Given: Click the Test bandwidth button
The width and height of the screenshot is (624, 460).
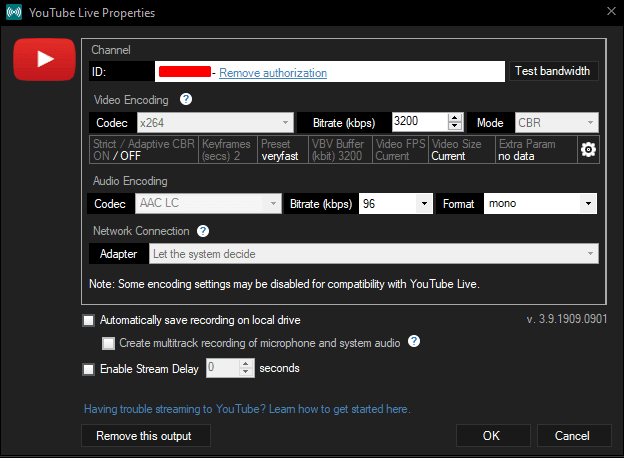Looking at the screenshot, I should click(x=553, y=71).
